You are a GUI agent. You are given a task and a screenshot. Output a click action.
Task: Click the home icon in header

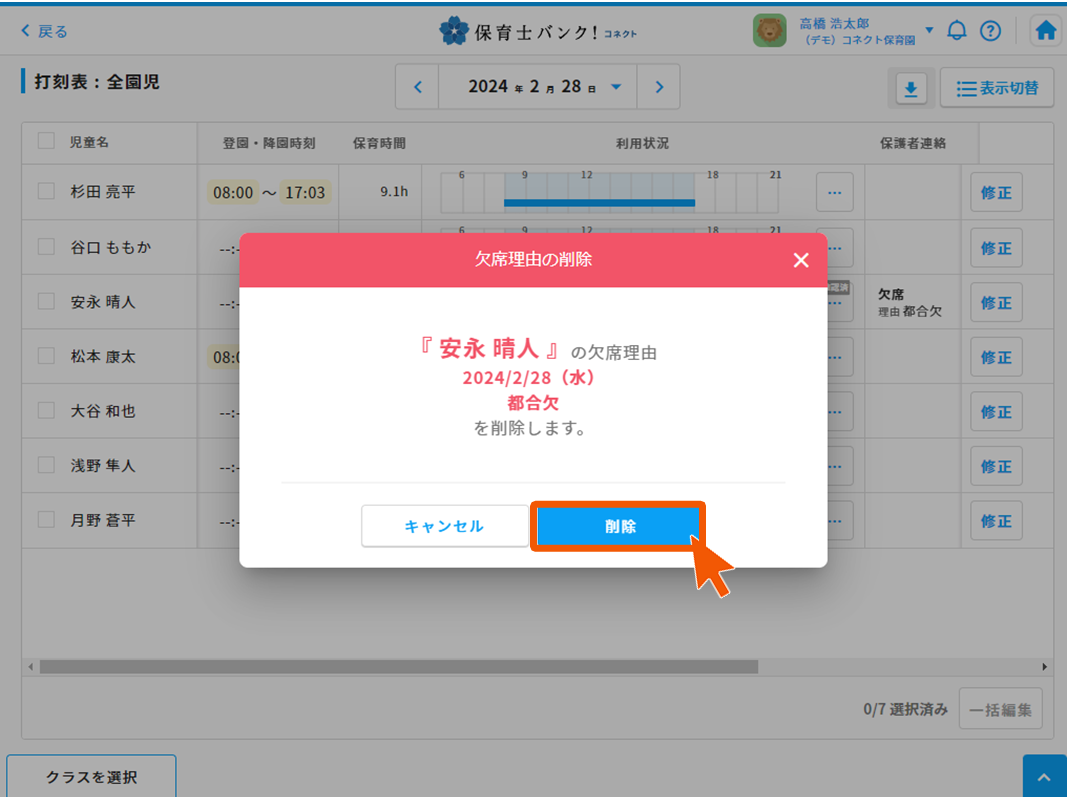1045,31
